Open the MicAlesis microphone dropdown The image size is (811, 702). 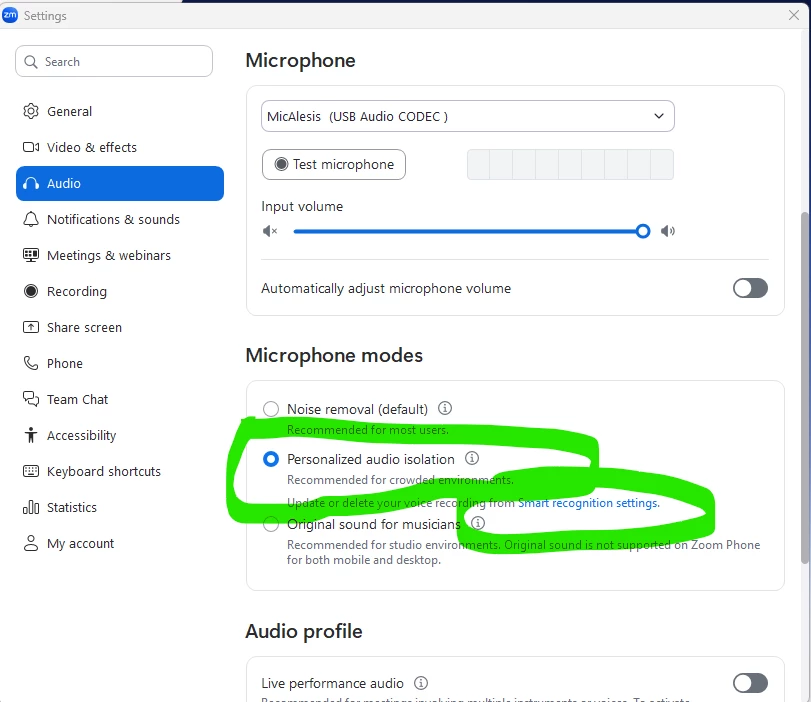point(468,116)
